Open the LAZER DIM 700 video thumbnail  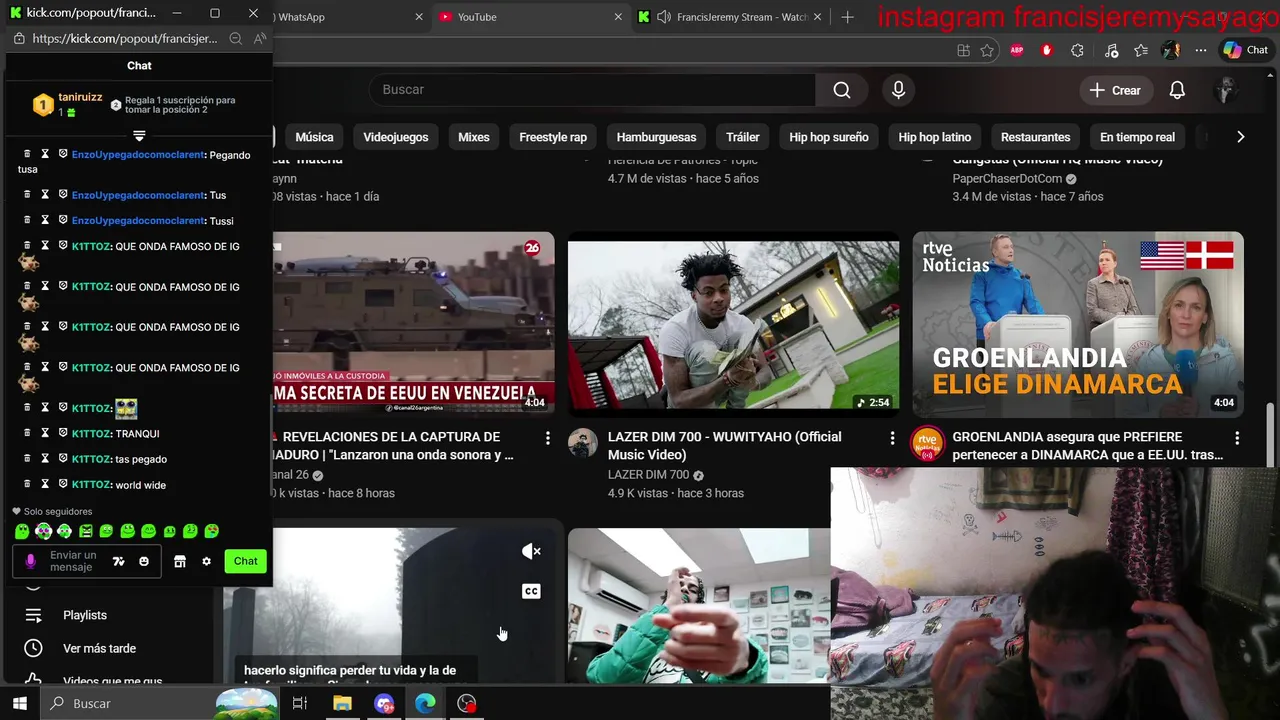tap(733, 324)
